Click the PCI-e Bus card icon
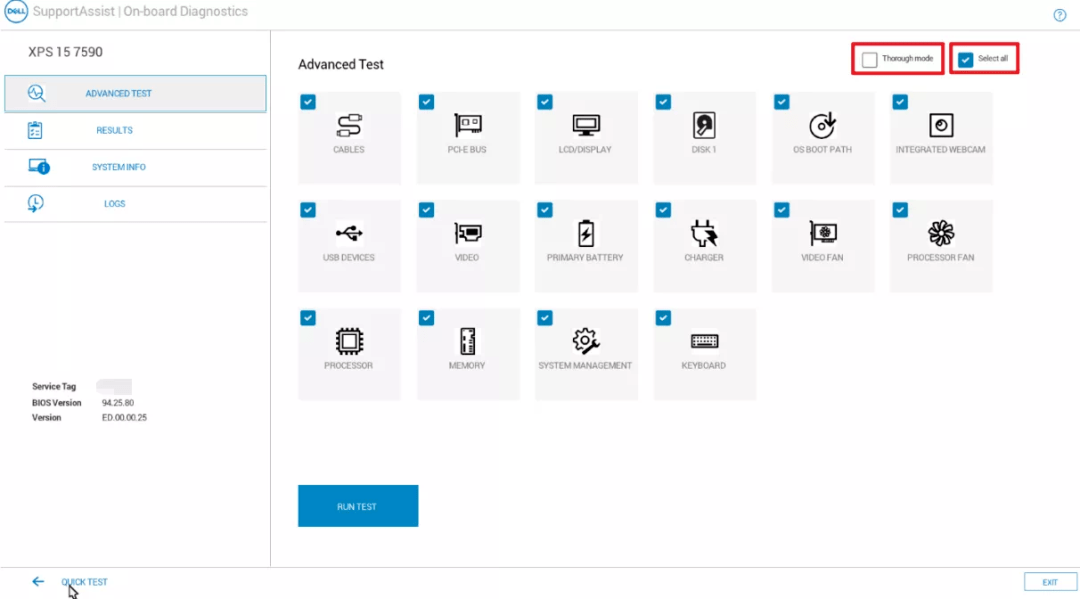Image resolution: width=1080 pixels, height=599 pixels. tap(467, 125)
